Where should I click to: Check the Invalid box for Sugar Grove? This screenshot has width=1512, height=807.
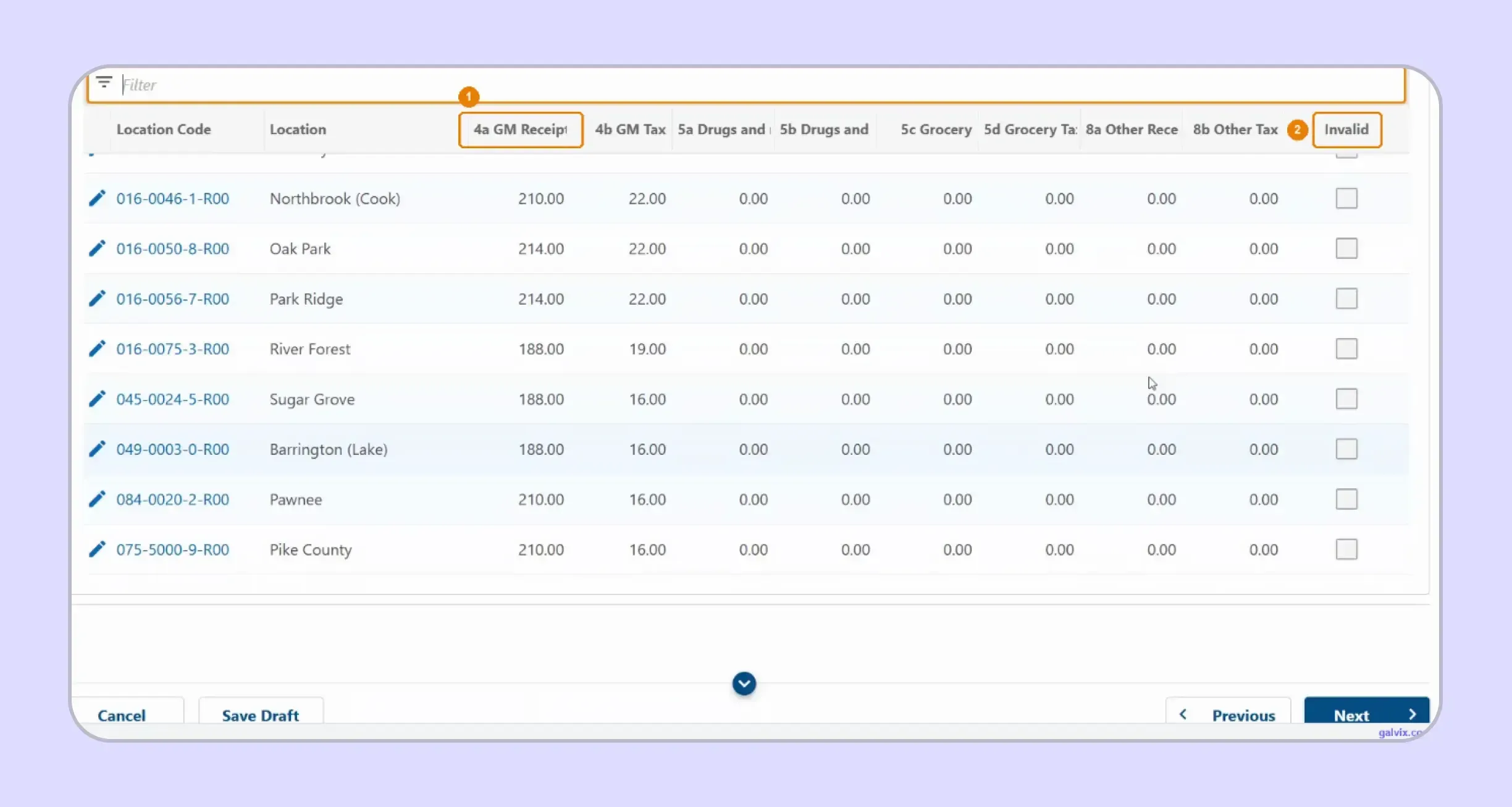1346,399
